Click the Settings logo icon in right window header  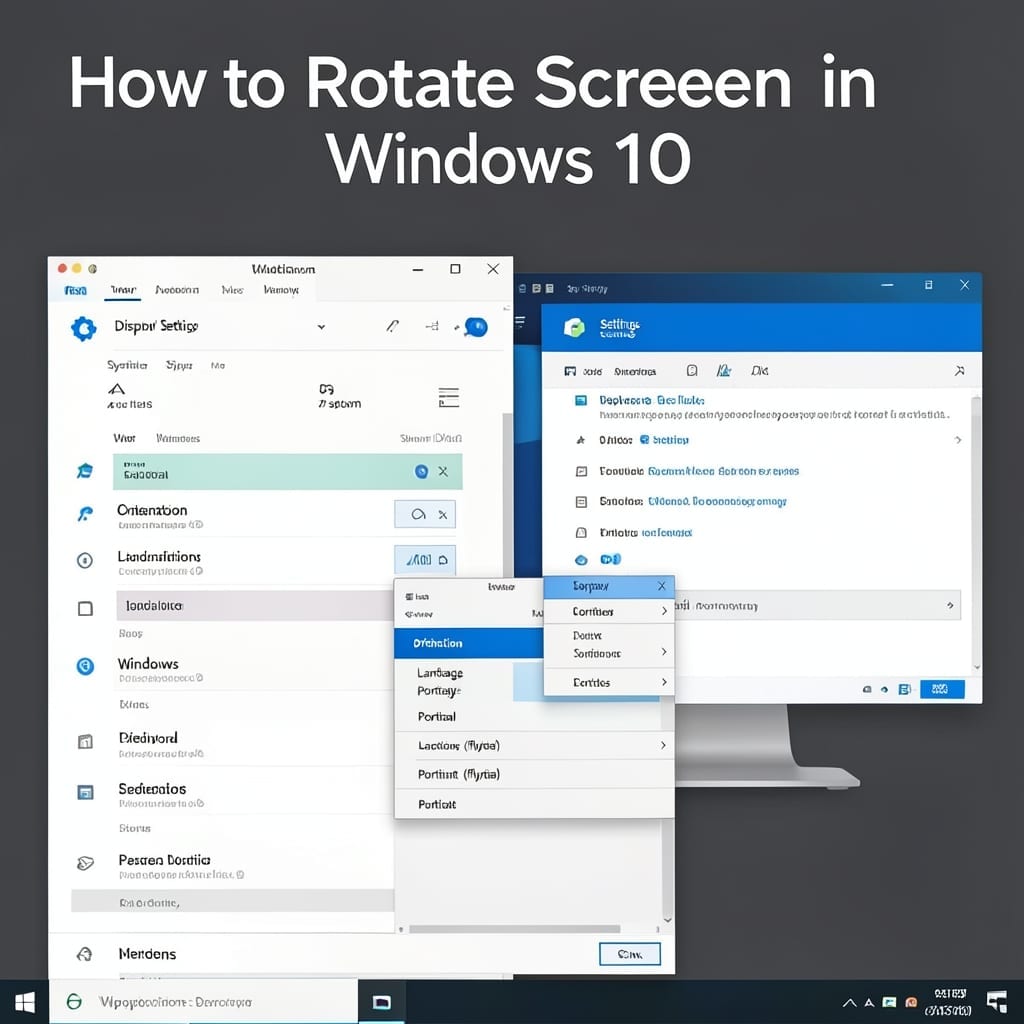tap(574, 327)
